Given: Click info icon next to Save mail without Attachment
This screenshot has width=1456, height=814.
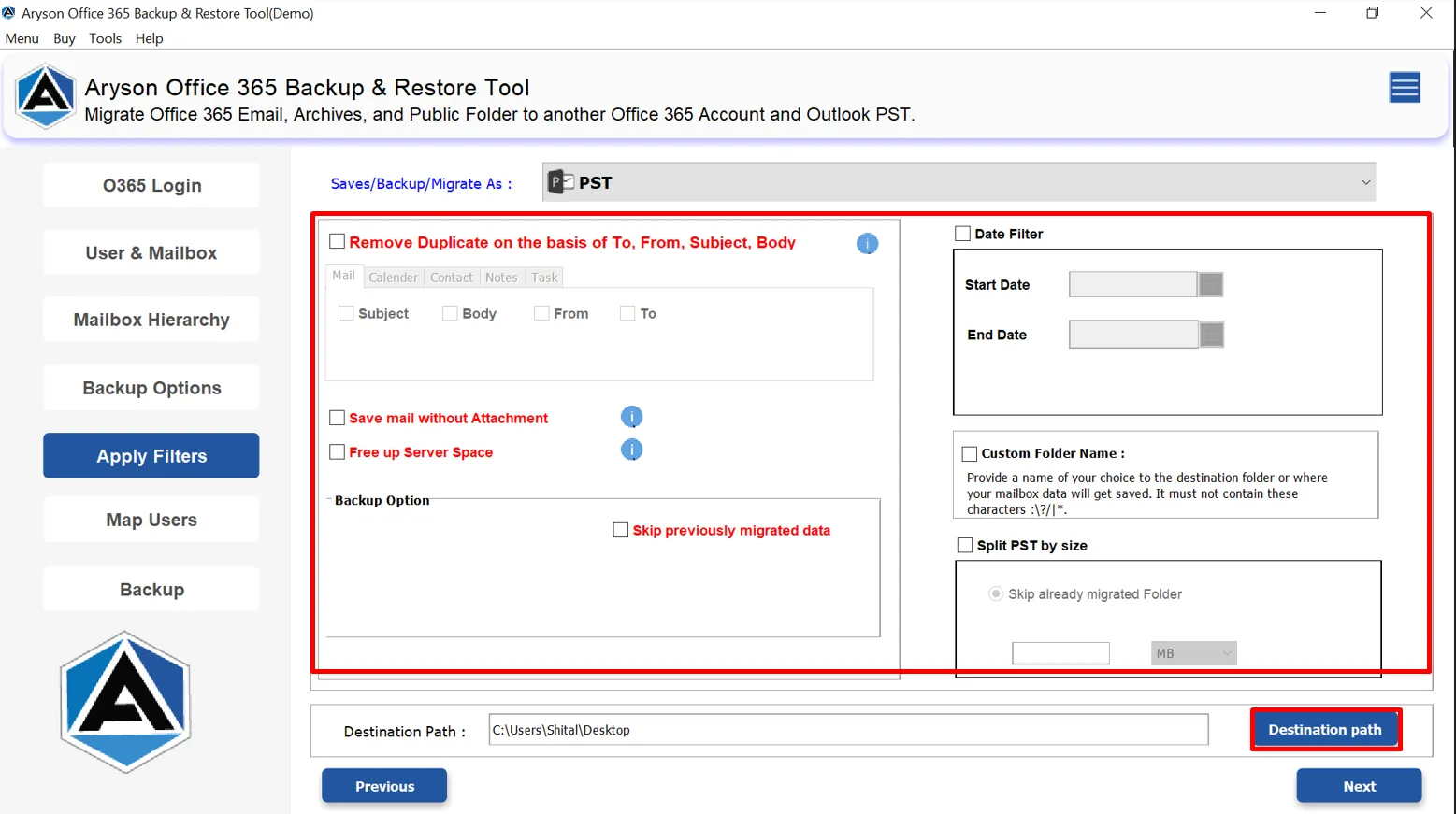Looking at the screenshot, I should pyautogui.click(x=631, y=417).
